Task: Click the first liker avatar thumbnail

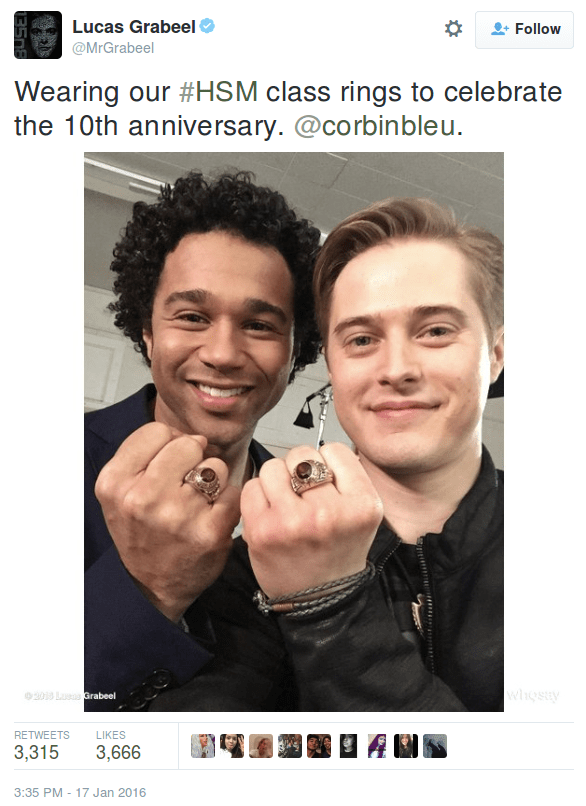Action: pyautogui.click(x=203, y=746)
